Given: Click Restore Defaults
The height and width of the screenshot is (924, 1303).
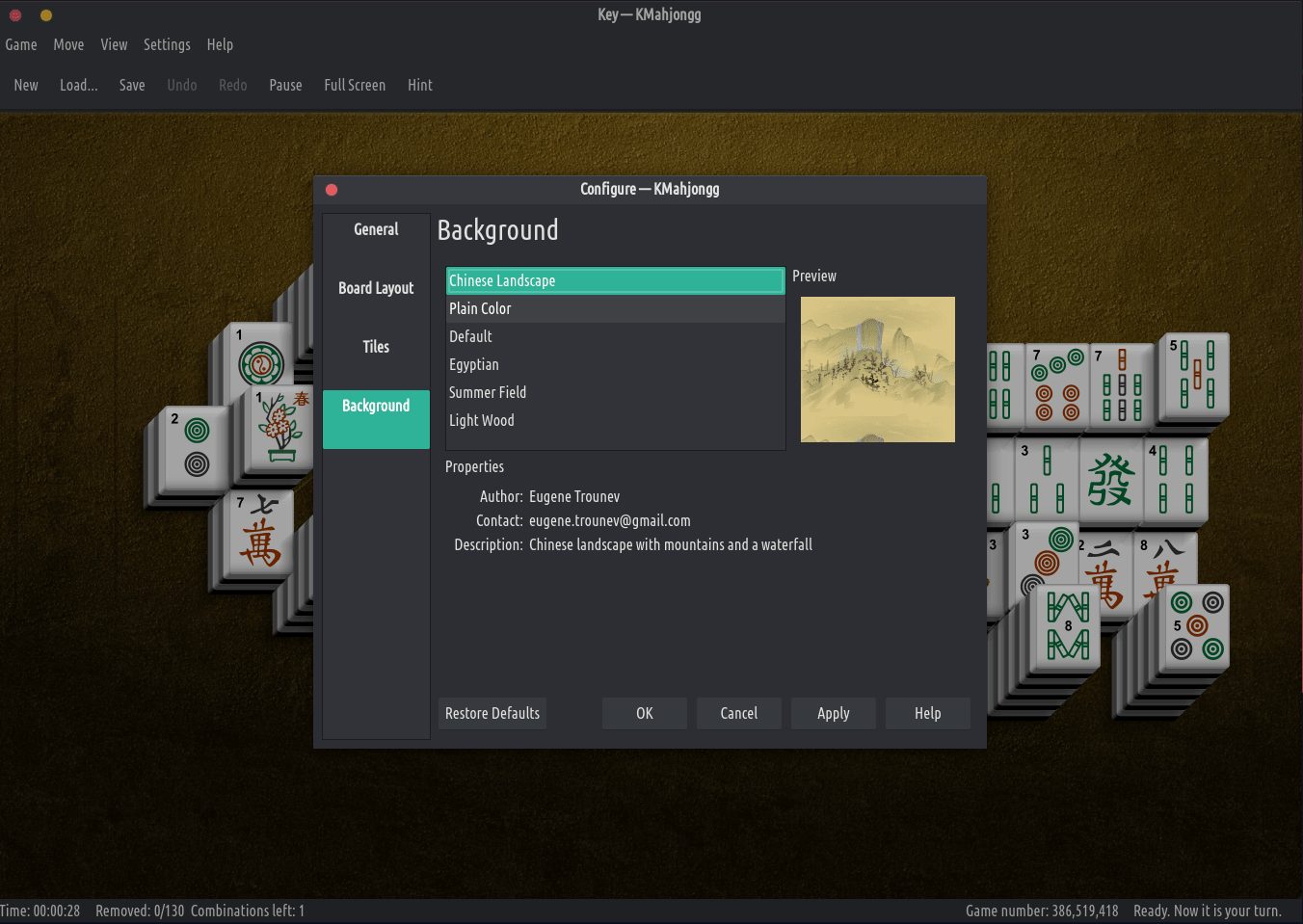Looking at the screenshot, I should click(x=492, y=713).
